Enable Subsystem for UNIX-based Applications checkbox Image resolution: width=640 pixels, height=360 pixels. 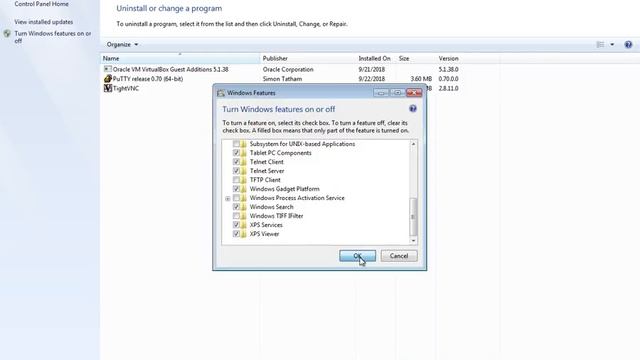click(236, 144)
